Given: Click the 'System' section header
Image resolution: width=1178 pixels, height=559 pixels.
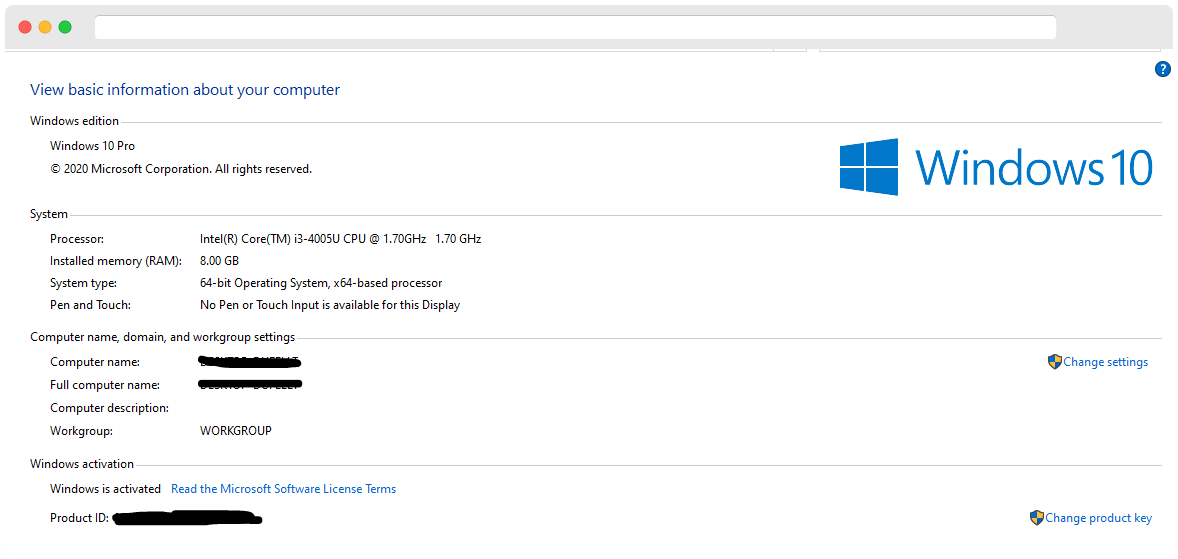Looking at the screenshot, I should point(49,215).
